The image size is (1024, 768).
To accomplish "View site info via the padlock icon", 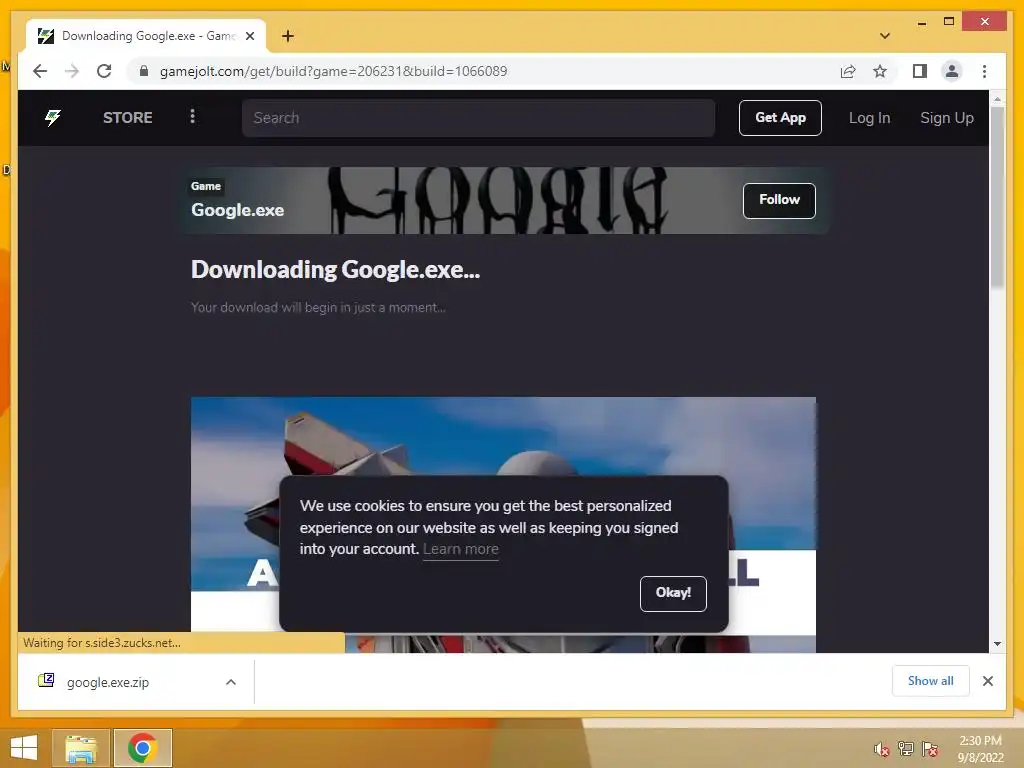I will [x=144, y=71].
